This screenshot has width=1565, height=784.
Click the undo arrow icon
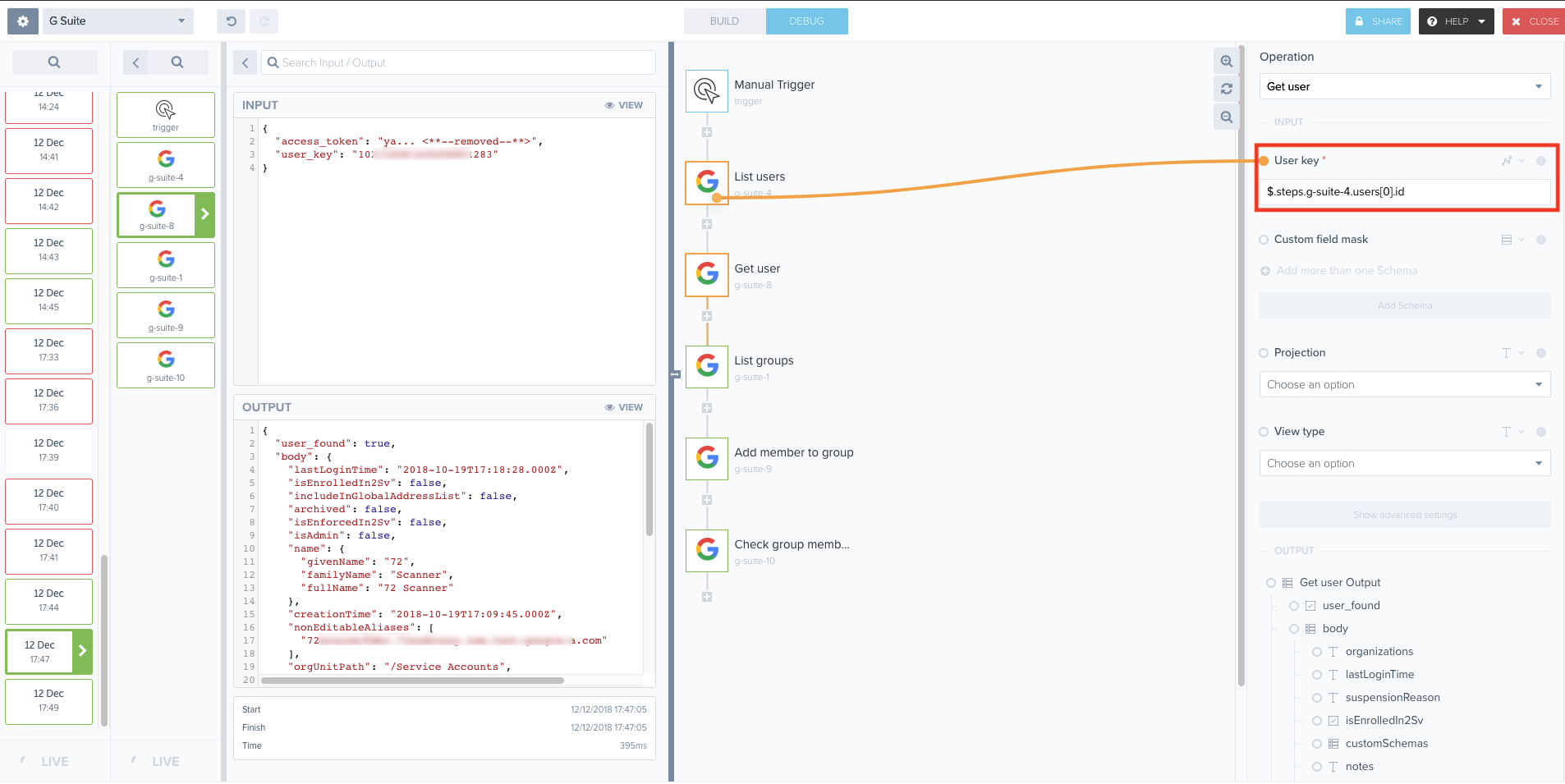pyautogui.click(x=230, y=21)
